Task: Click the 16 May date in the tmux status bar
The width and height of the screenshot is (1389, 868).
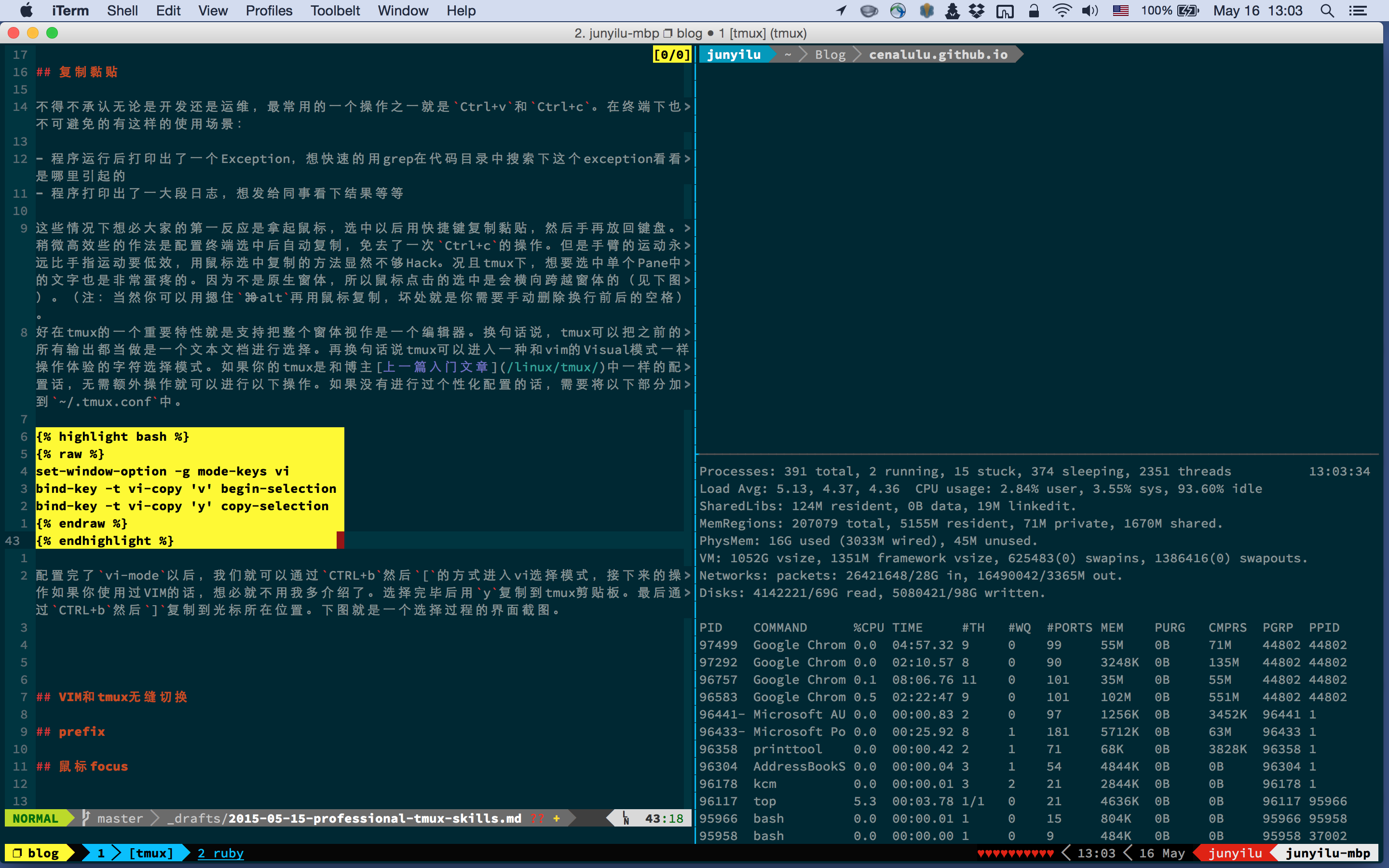Action: [x=1162, y=853]
